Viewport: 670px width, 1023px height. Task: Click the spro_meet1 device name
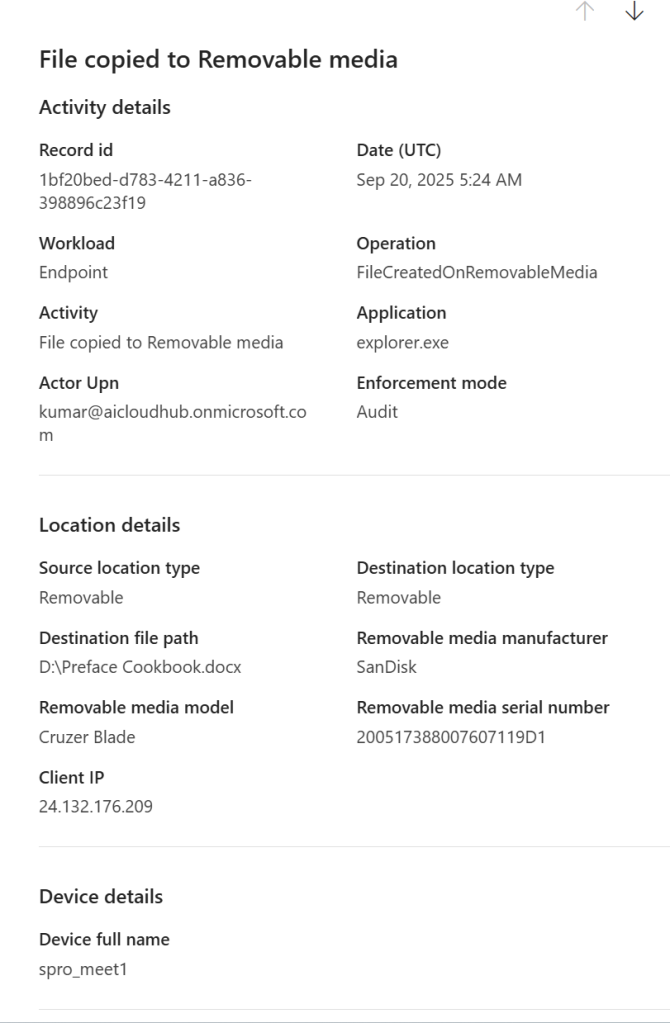coord(83,969)
